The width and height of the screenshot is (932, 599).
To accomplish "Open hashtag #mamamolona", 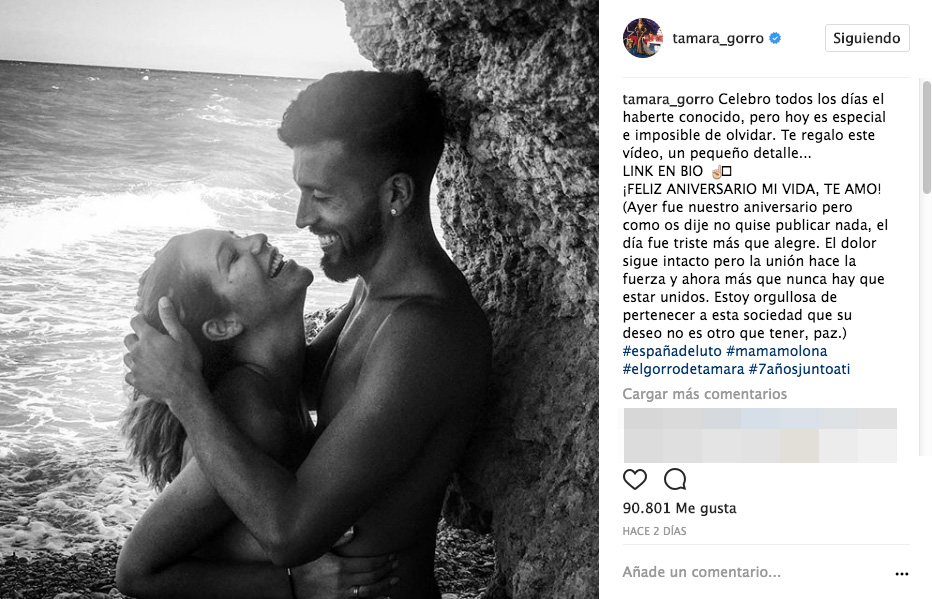I will [x=776, y=351].
